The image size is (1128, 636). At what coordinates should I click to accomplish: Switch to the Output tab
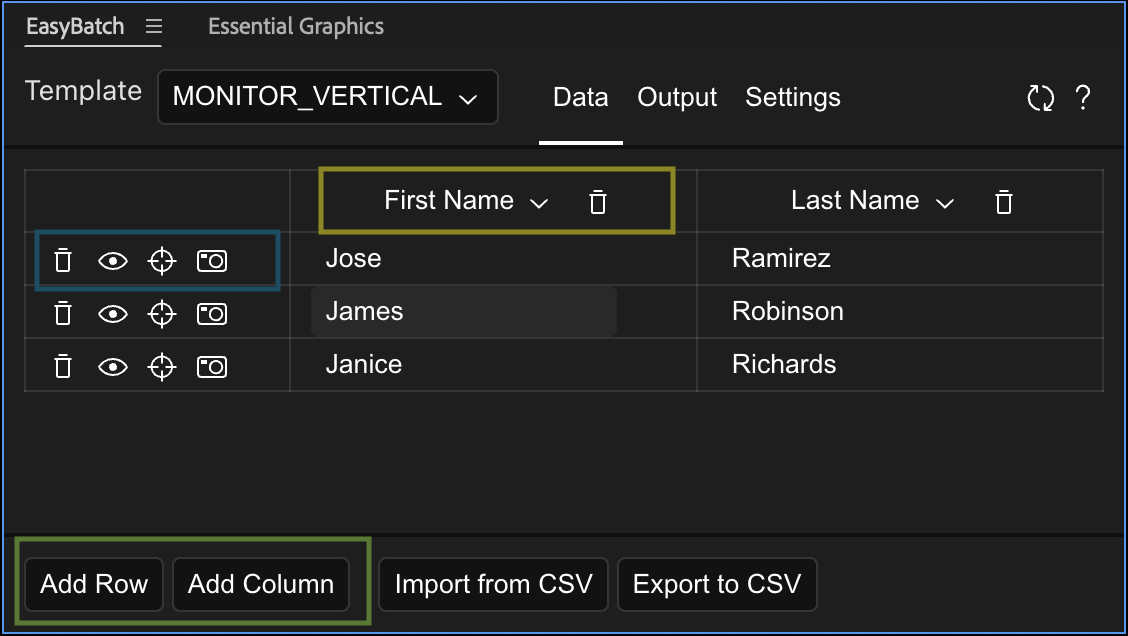pyautogui.click(x=677, y=97)
